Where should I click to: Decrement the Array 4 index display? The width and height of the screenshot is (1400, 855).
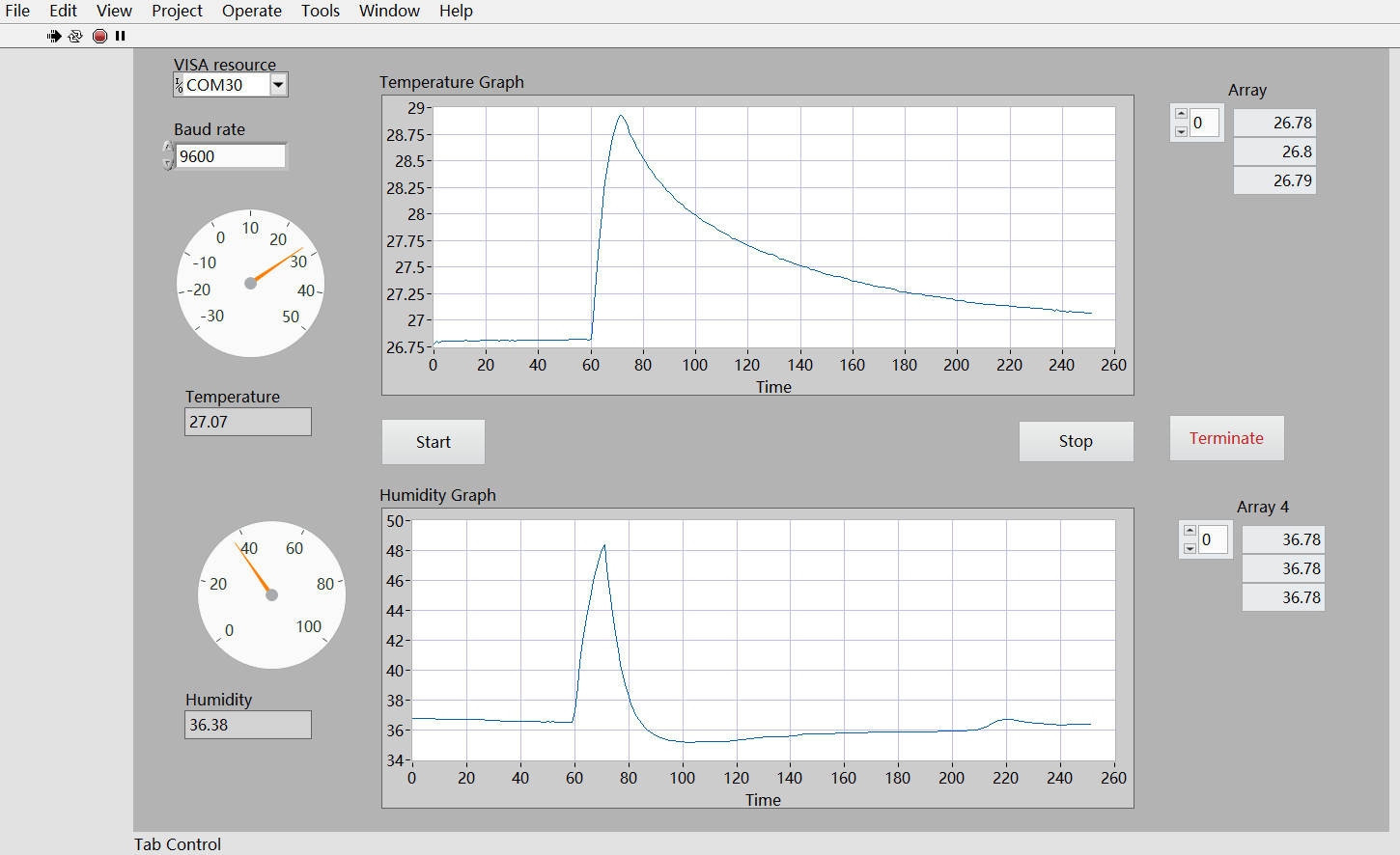(1190, 548)
